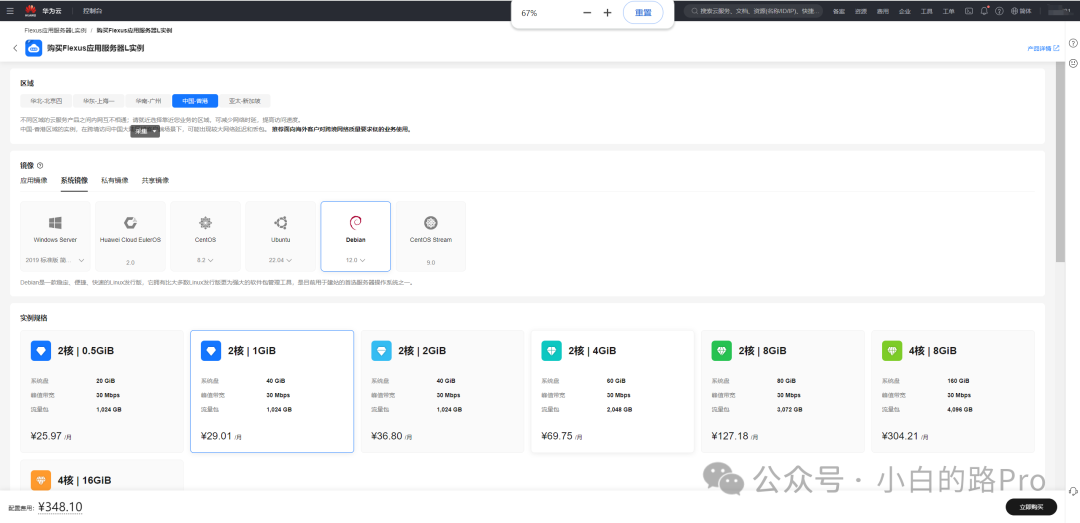
Task: Choose the 2核 | 1GiB instance card
Action: [x=272, y=391]
